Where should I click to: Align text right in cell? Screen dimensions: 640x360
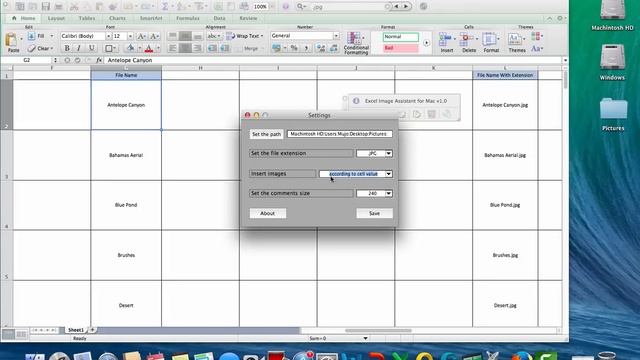[x=198, y=48]
